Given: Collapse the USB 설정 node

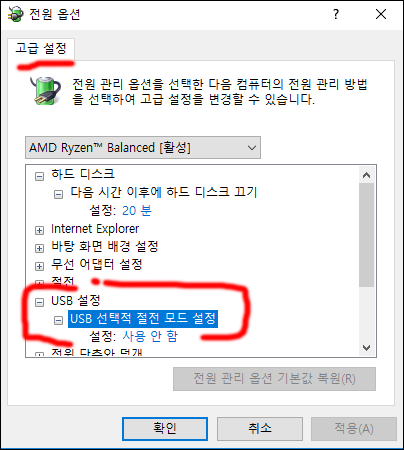Looking at the screenshot, I should [39, 302].
